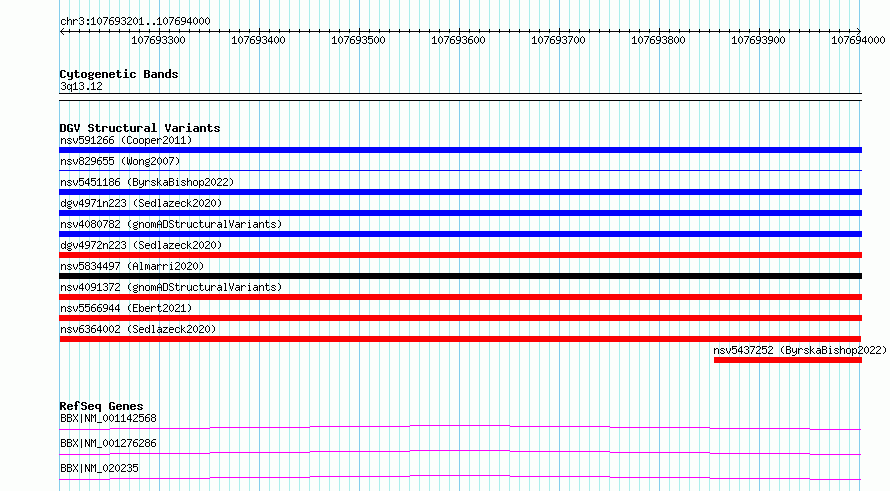
Task: Select the red bar under nsv5566944
Action: (x=460, y=318)
